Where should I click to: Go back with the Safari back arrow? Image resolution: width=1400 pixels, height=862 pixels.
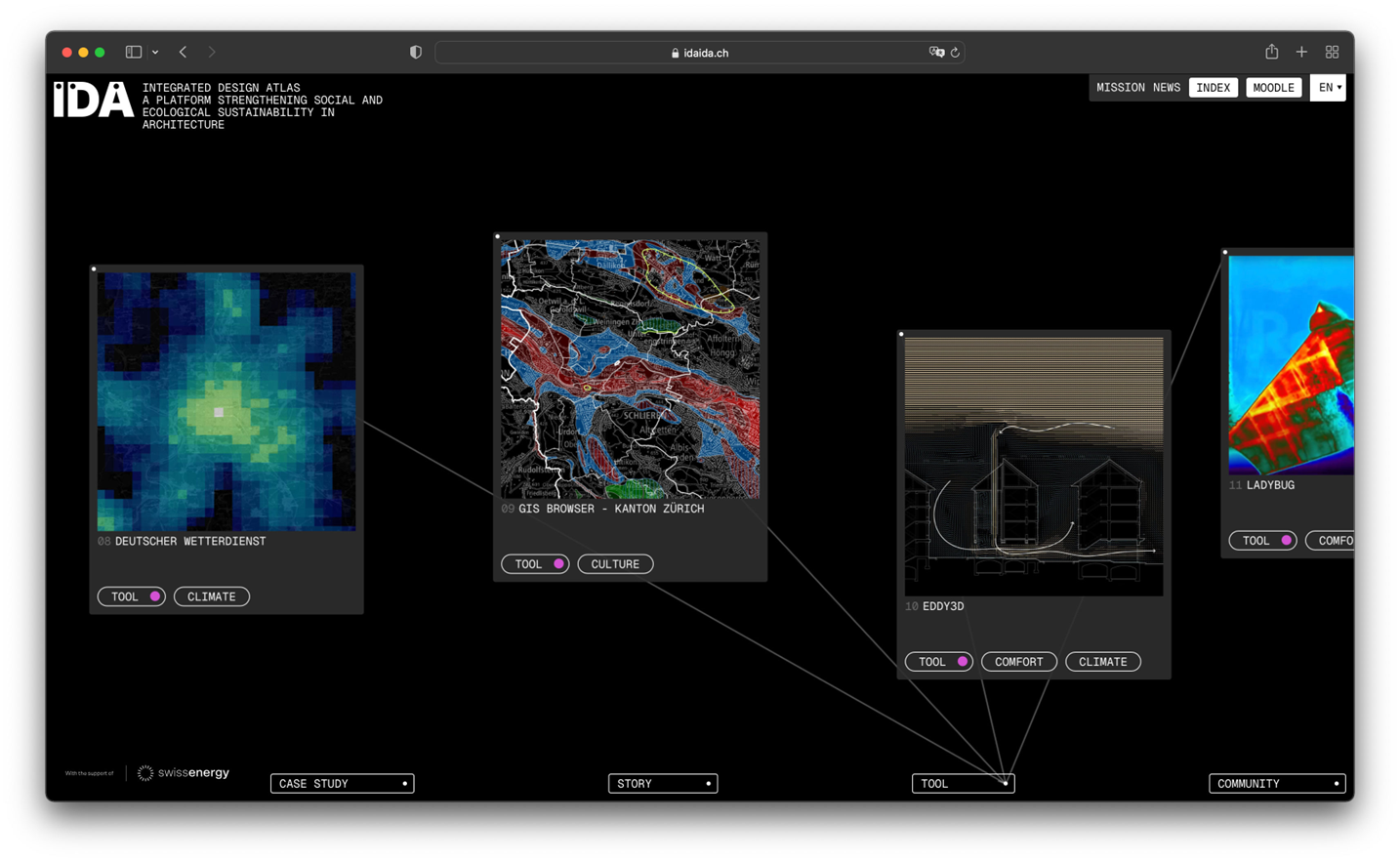(x=183, y=52)
